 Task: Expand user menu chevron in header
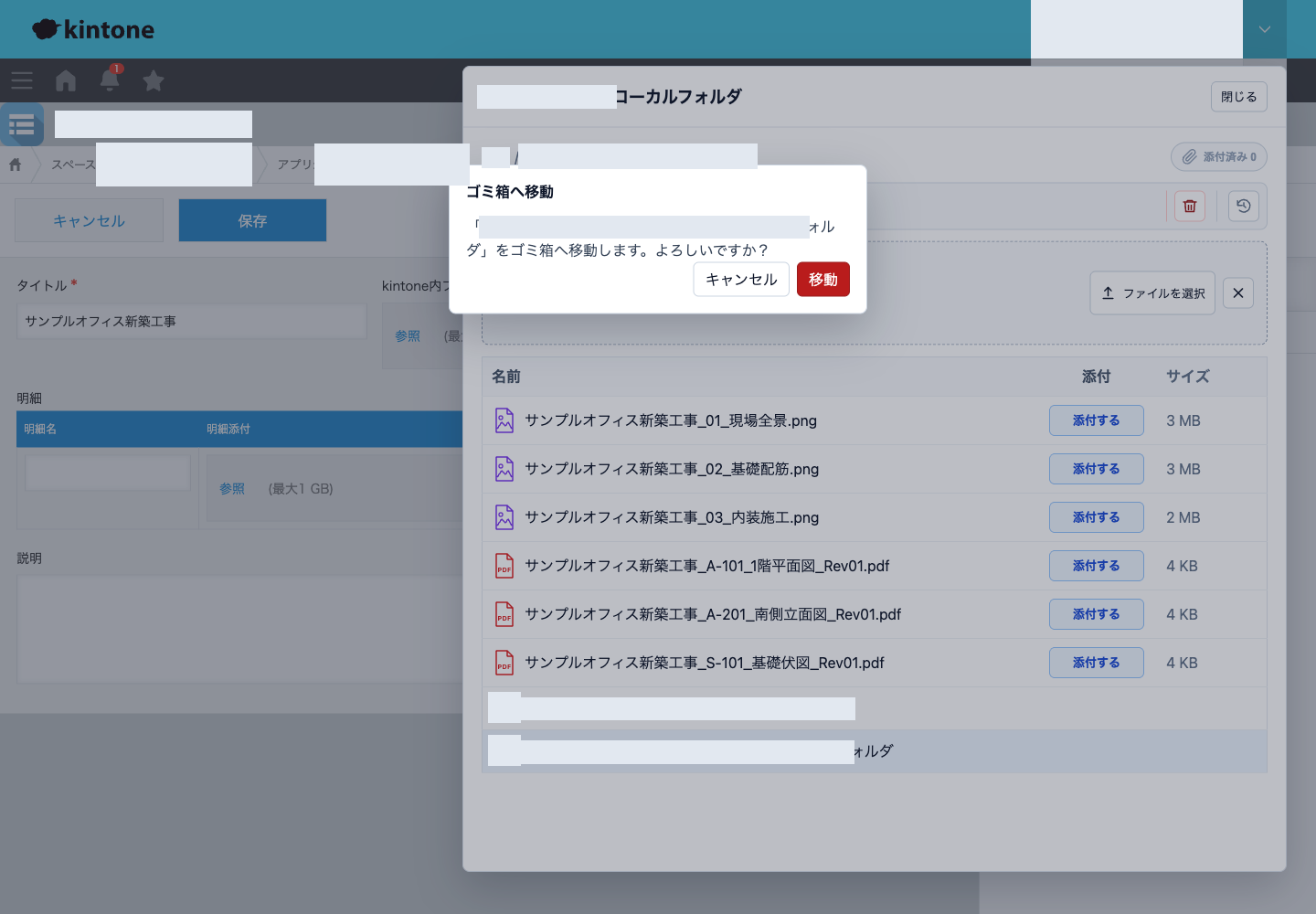click(x=1265, y=29)
